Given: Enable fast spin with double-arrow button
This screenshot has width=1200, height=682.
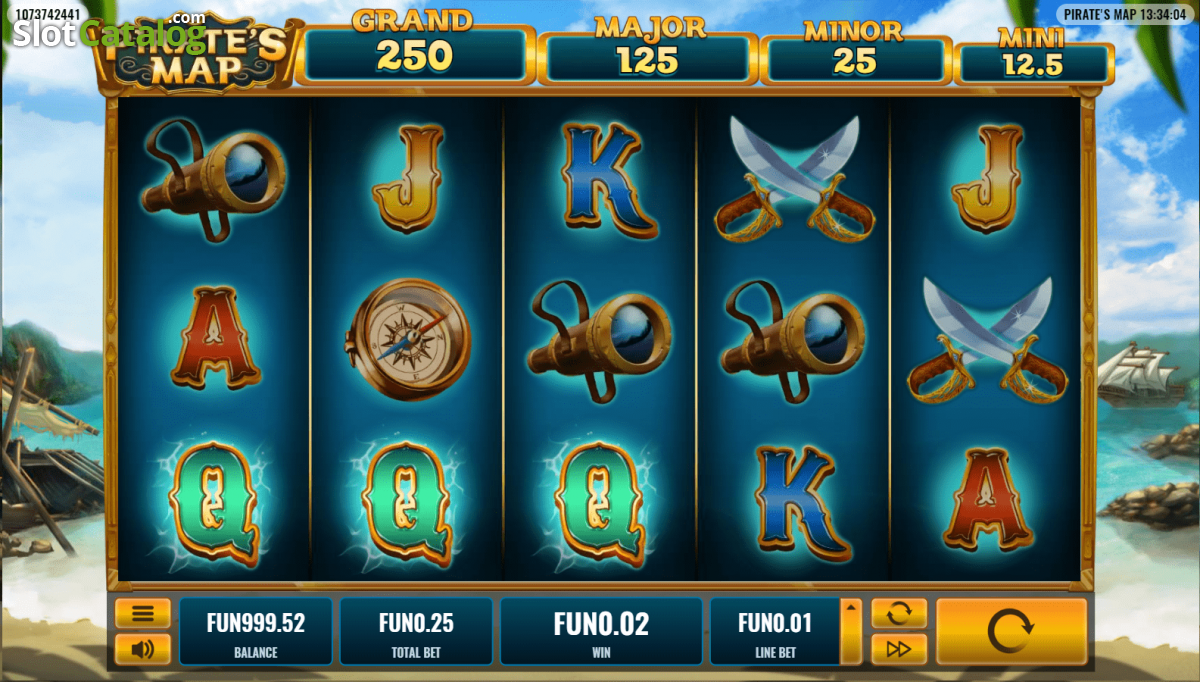Looking at the screenshot, I should (899, 649).
